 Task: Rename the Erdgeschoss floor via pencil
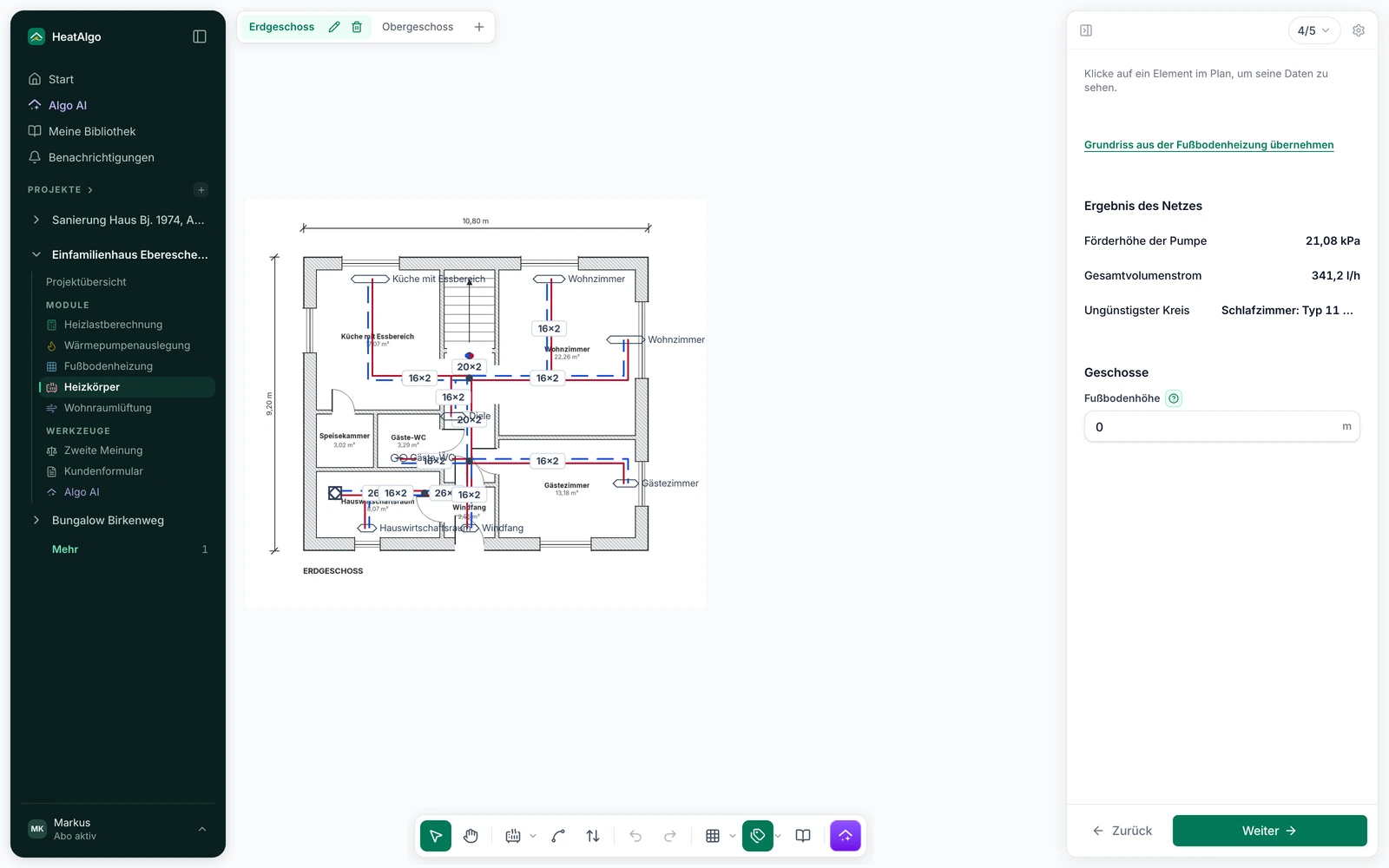coord(334,27)
